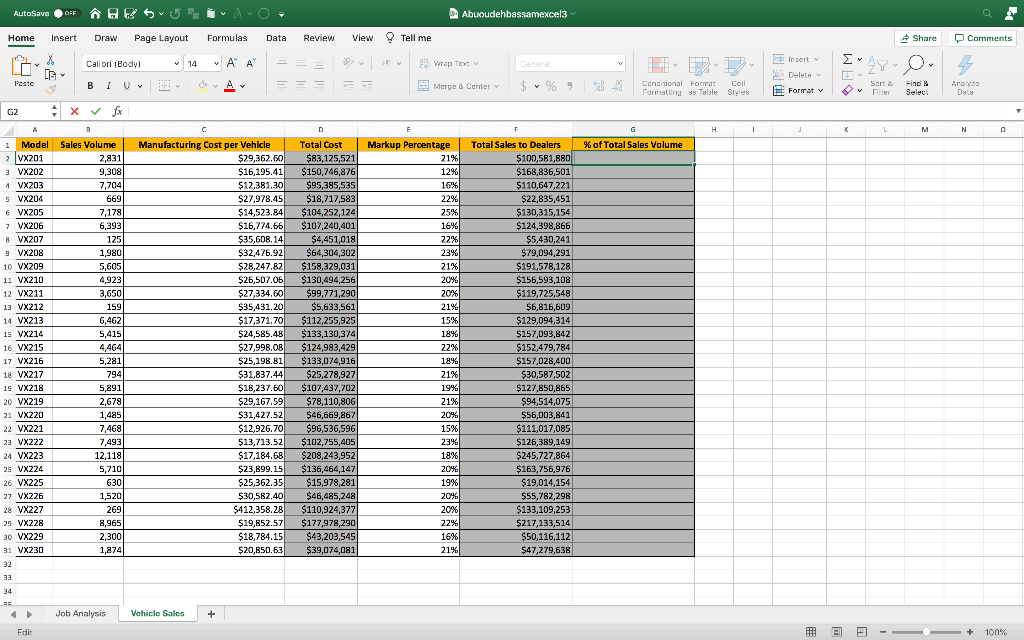Click the Copy icon
This screenshot has width=1024, height=640.
(50, 74)
